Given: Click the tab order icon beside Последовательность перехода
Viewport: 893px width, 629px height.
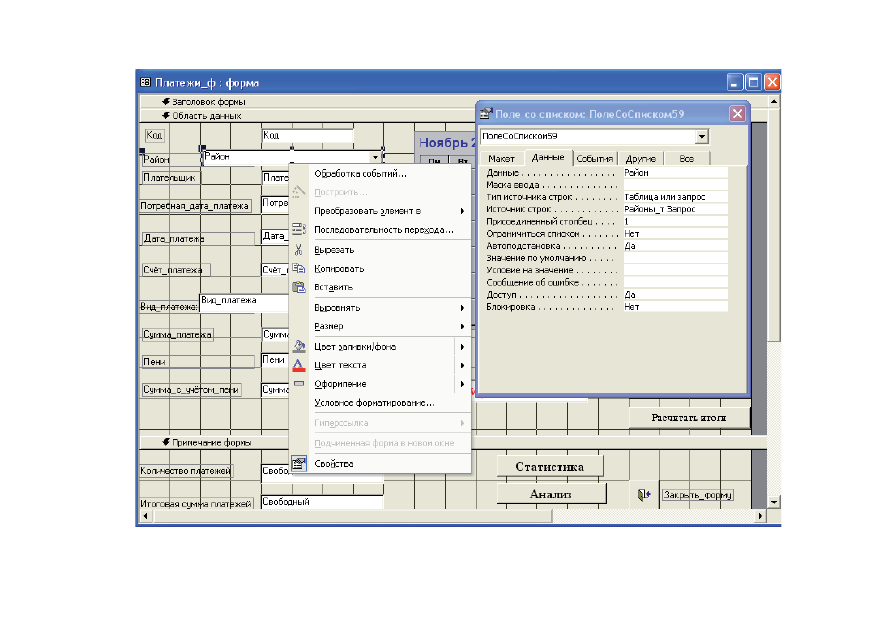Looking at the screenshot, I should point(298,230).
